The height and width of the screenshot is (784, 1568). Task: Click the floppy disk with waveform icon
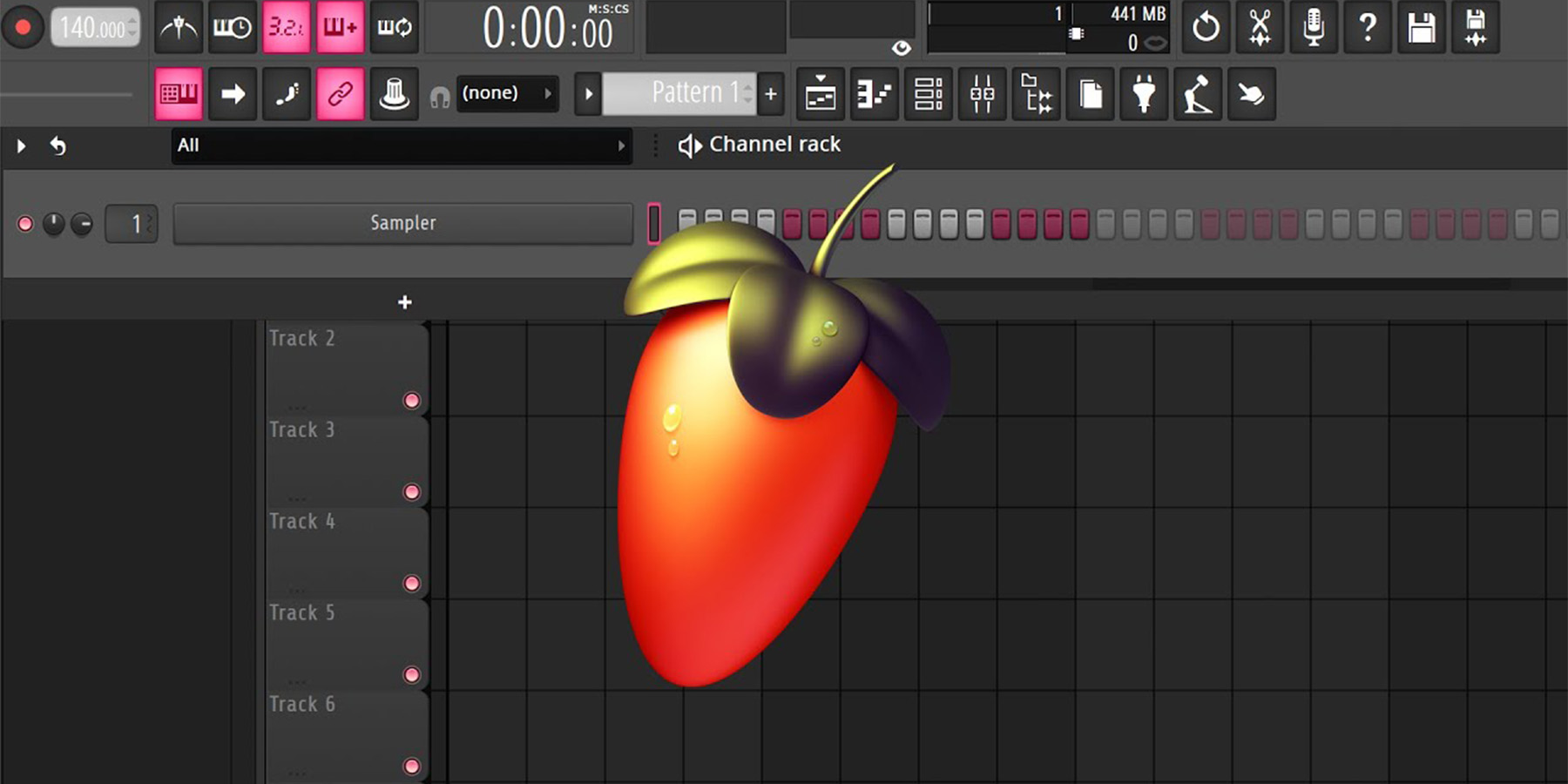[x=1476, y=28]
